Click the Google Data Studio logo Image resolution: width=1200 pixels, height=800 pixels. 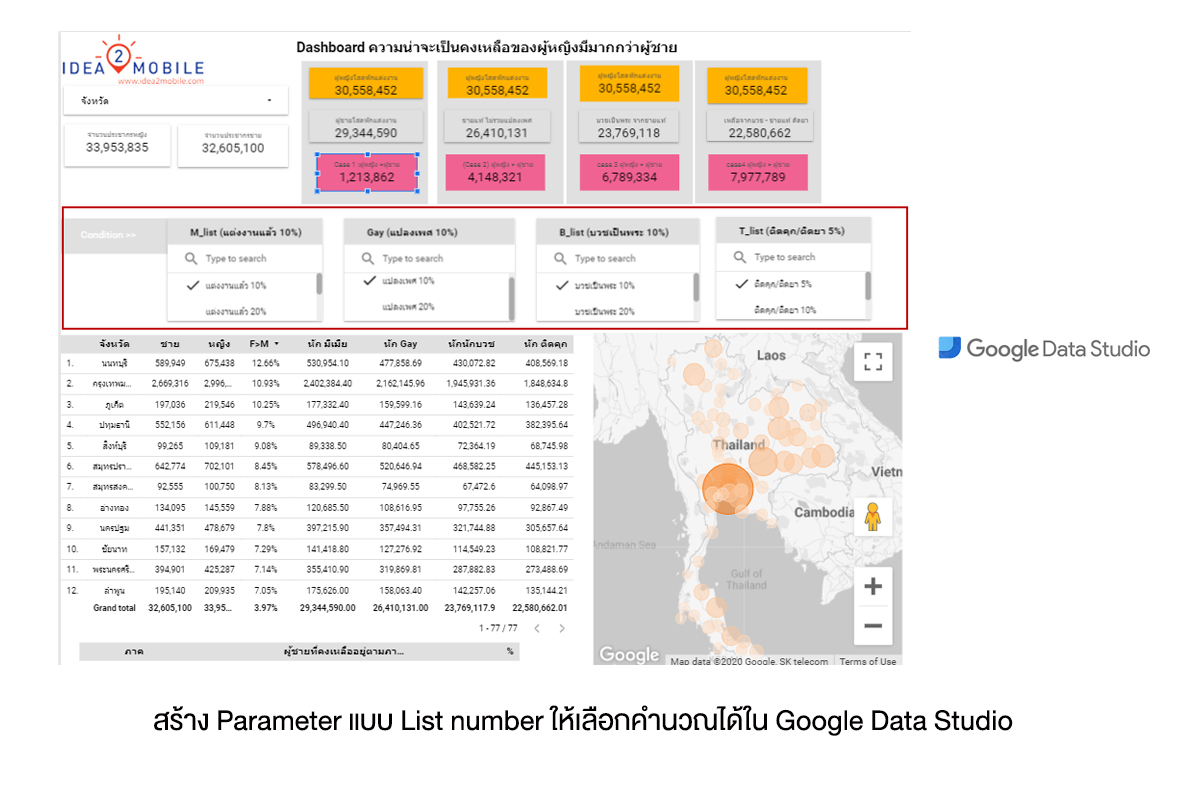click(x=1044, y=348)
